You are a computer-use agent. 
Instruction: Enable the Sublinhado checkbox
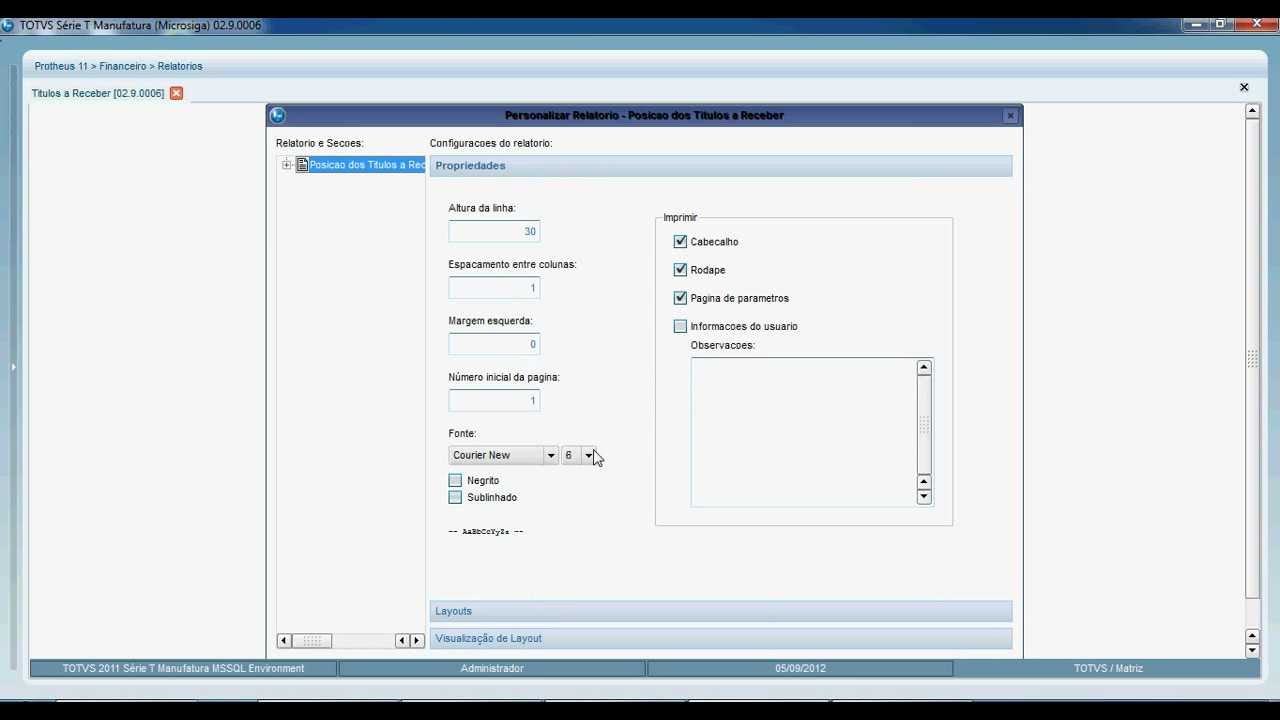(x=456, y=497)
